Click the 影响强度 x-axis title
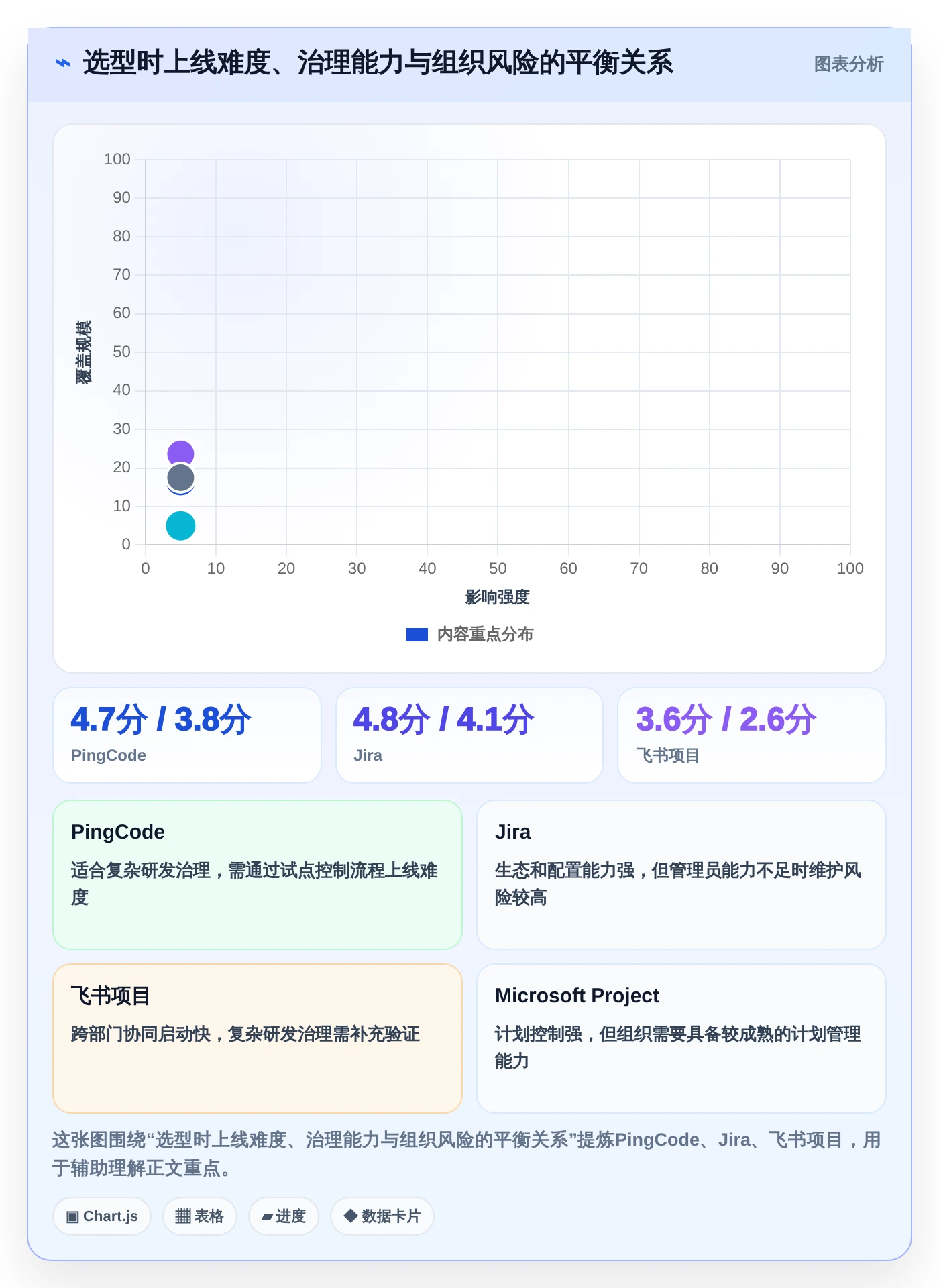The image size is (939, 1288). coord(498,597)
